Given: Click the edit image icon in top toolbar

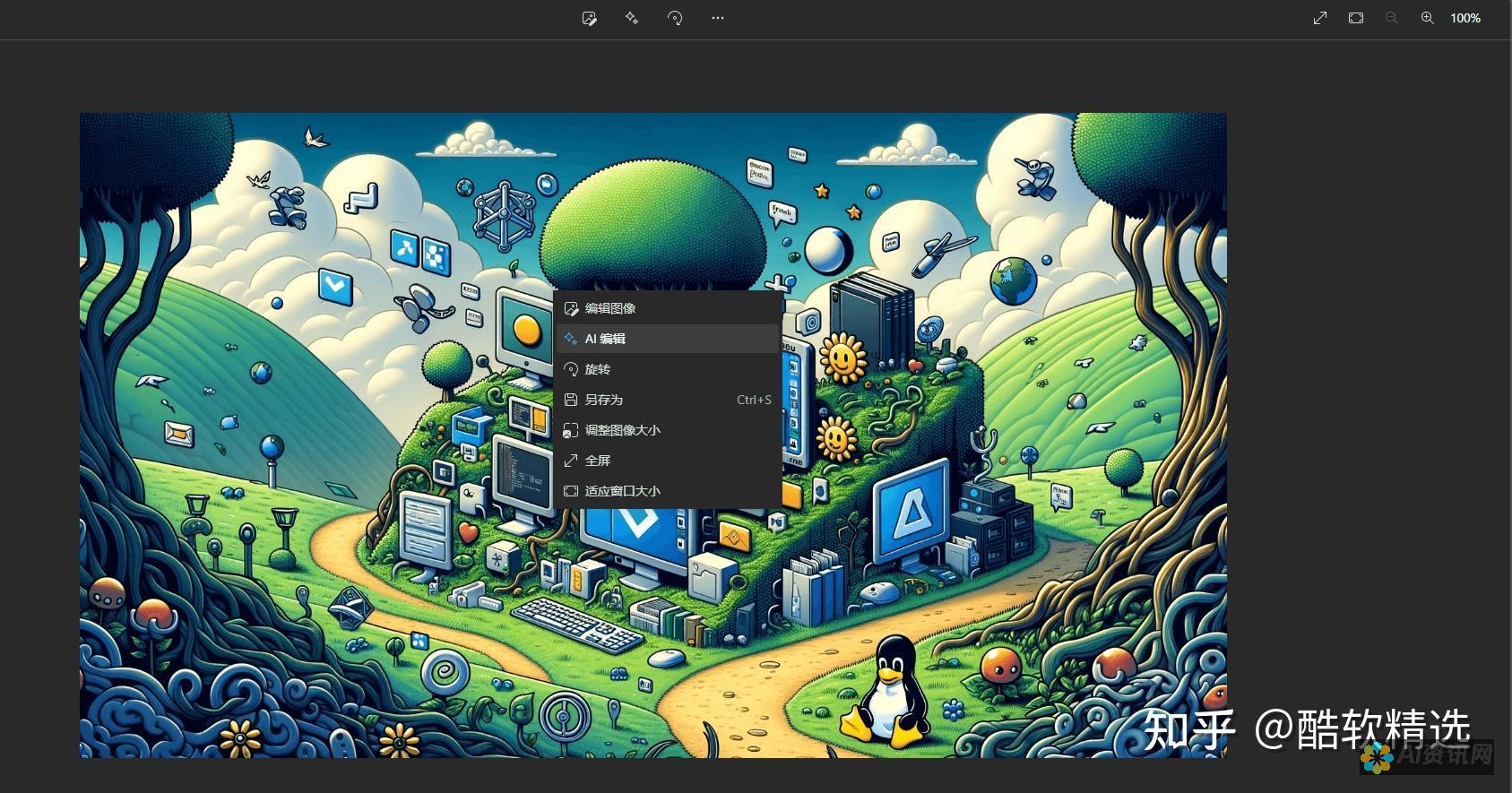Looking at the screenshot, I should pyautogui.click(x=589, y=18).
